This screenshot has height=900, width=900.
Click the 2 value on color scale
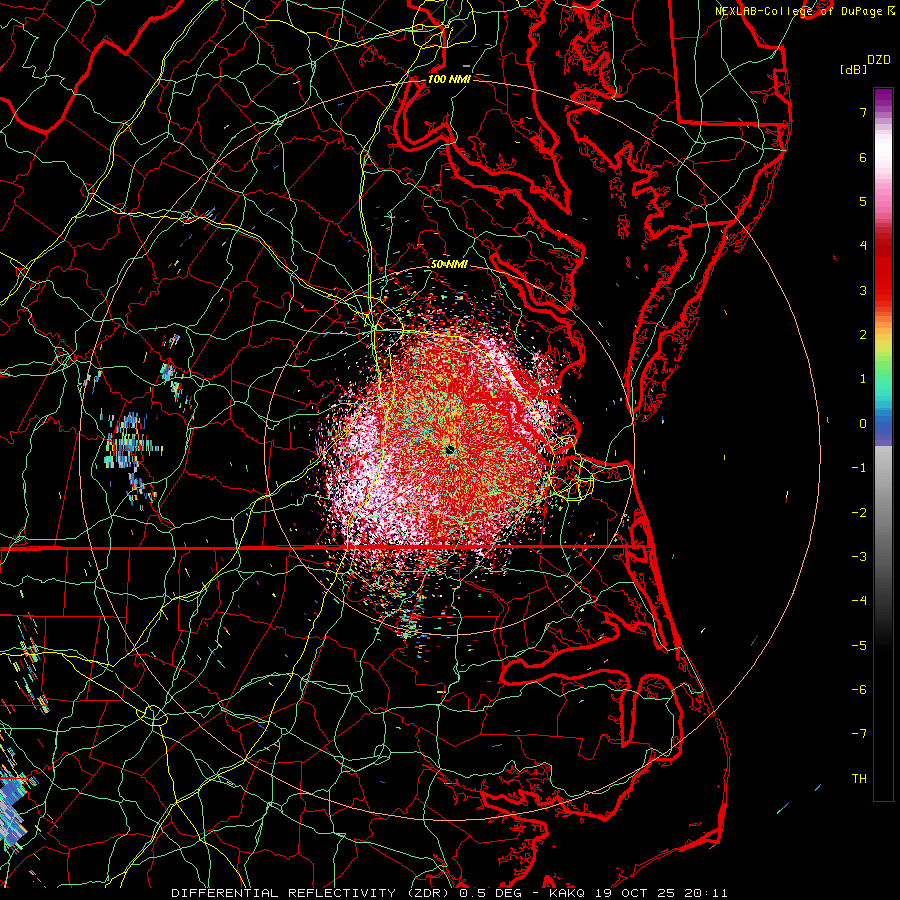point(863,335)
